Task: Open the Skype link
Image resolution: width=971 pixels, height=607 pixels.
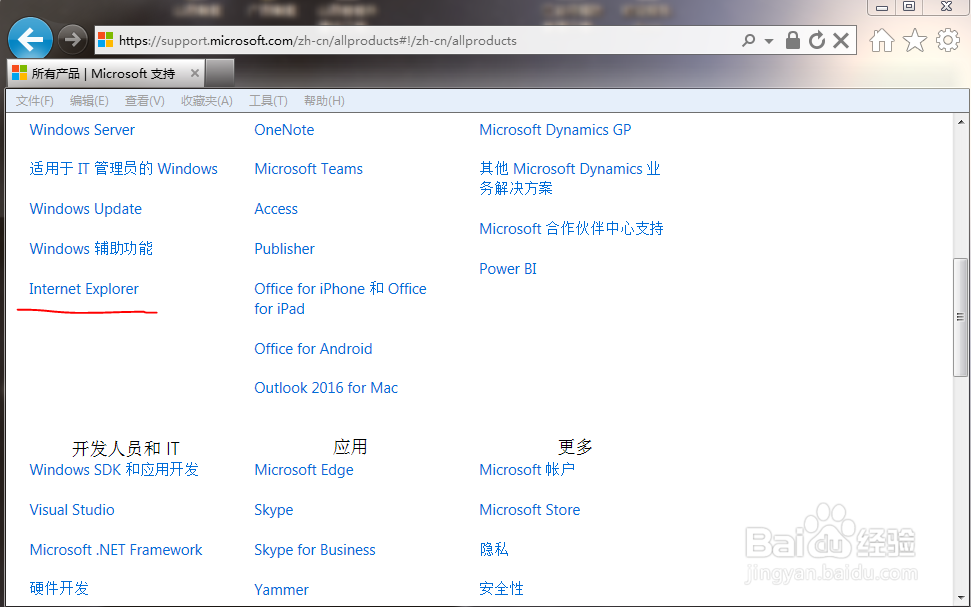Action: pos(274,510)
